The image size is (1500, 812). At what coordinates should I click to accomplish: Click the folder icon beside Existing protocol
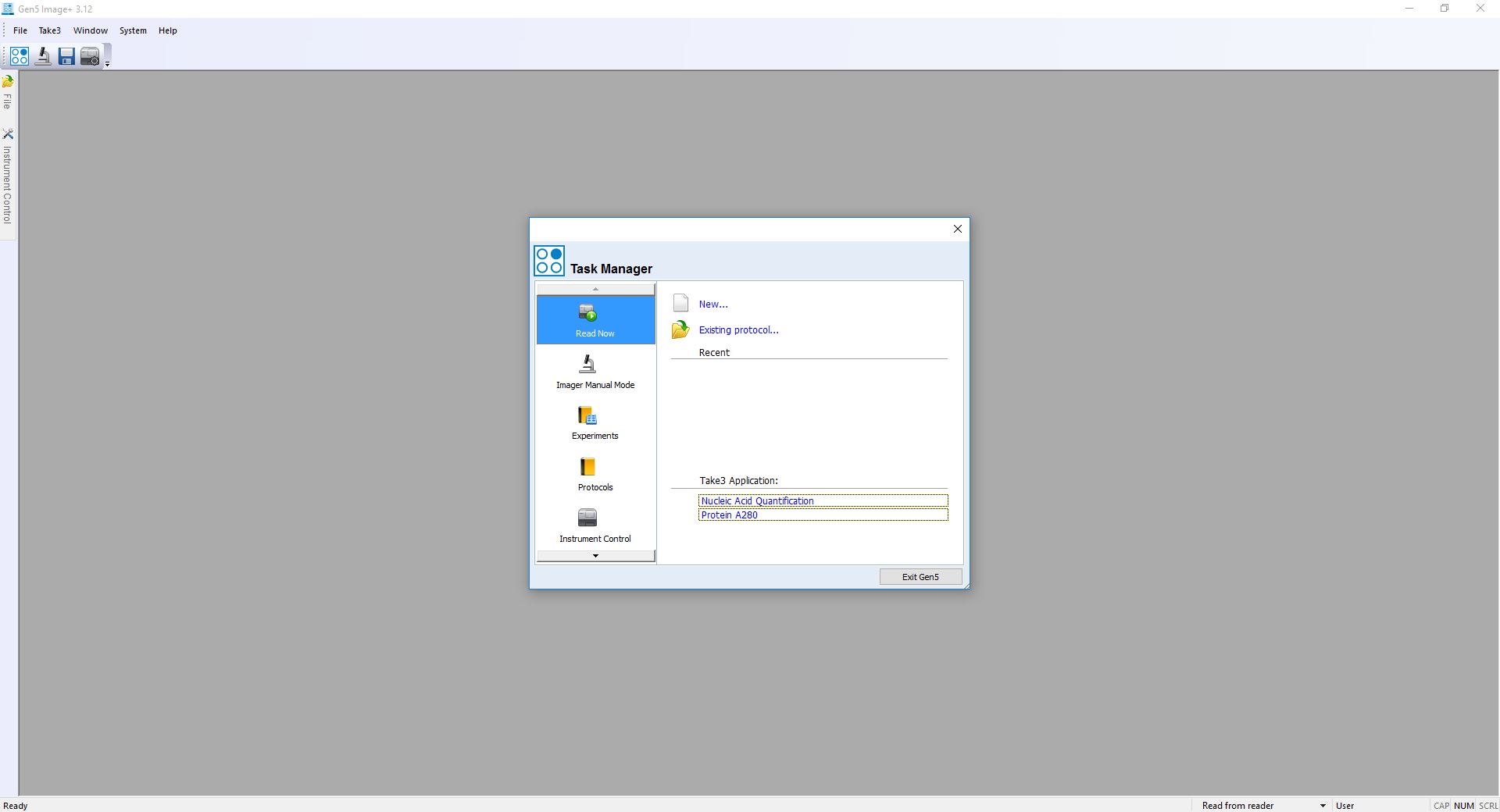680,329
